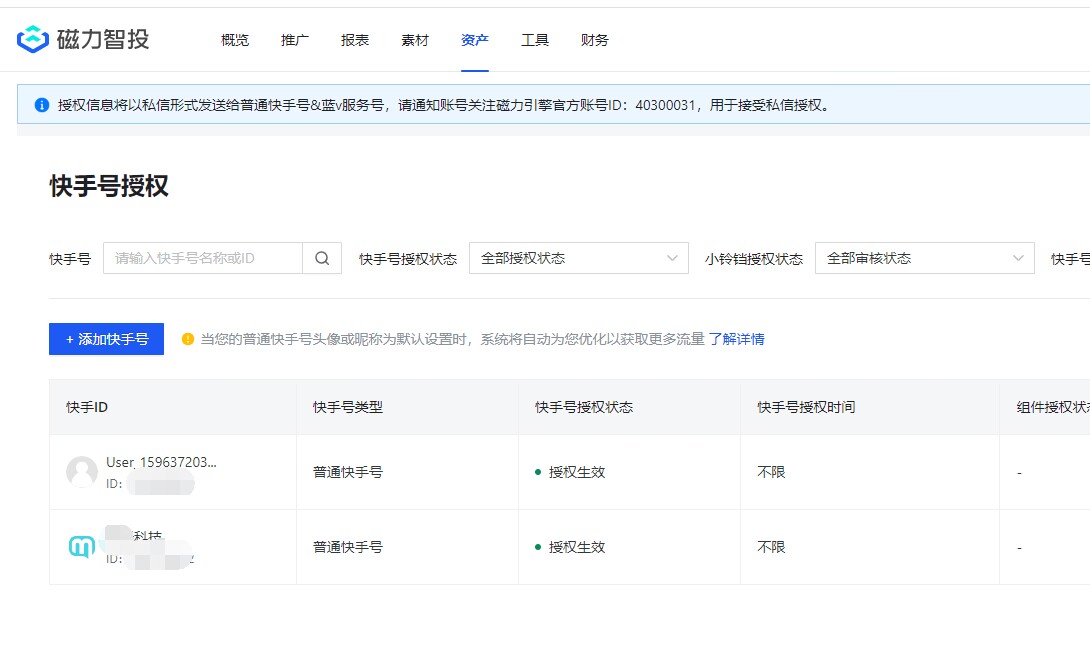Click 授权生效 status in the 科技 account row
Image resolution: width=1090 pixels, height=665 pixels.
pyautogui.click(x=577, y=548)
